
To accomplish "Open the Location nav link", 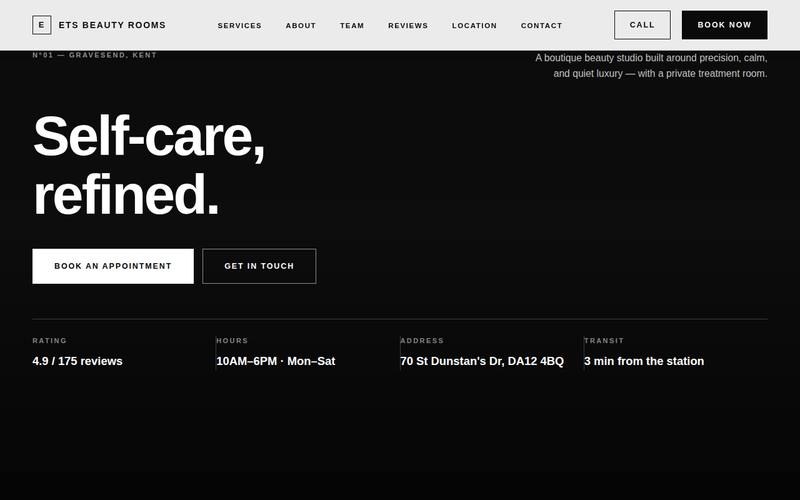I will 474,26.
